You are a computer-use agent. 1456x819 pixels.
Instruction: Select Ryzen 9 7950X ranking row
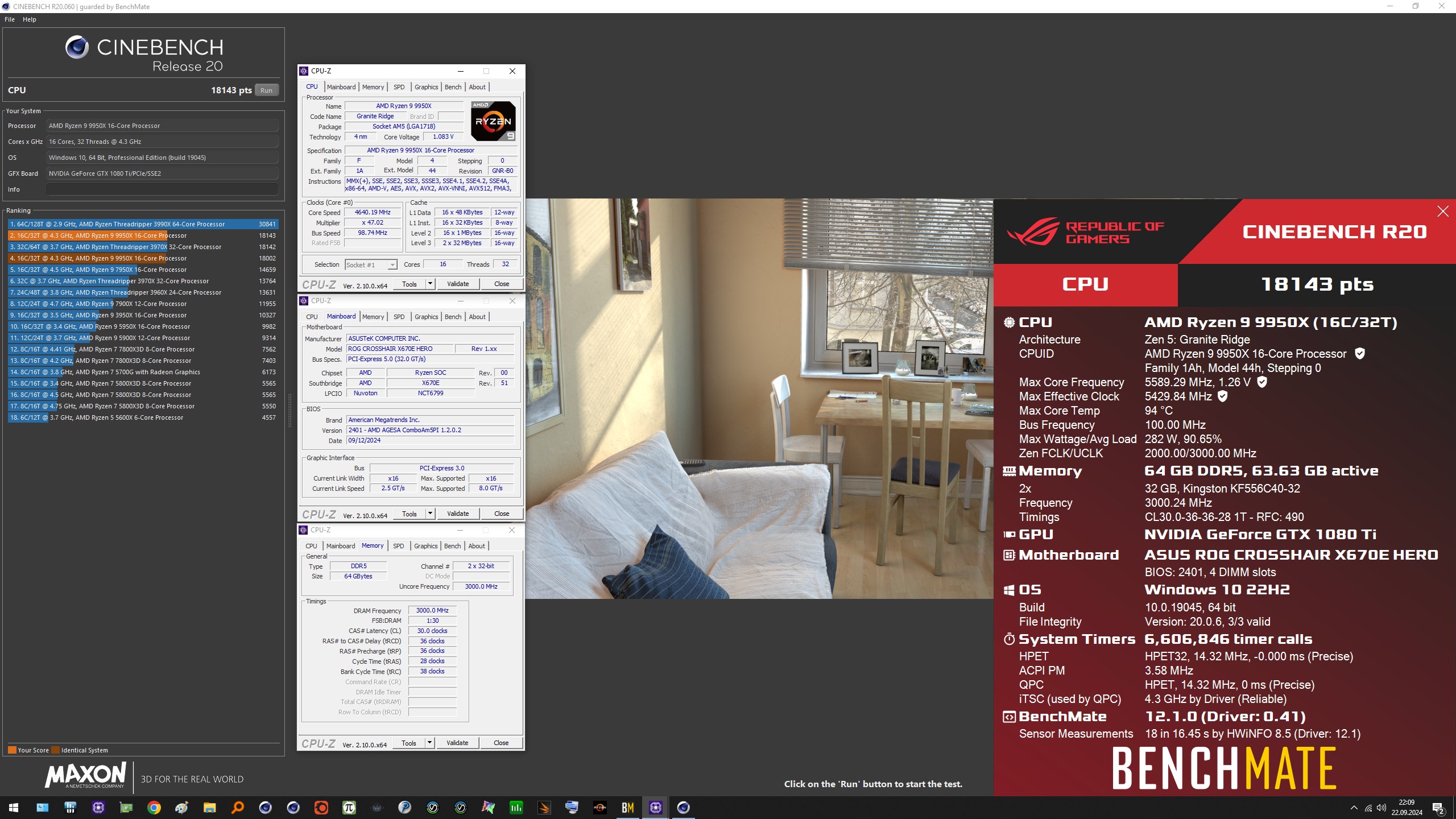142,270
